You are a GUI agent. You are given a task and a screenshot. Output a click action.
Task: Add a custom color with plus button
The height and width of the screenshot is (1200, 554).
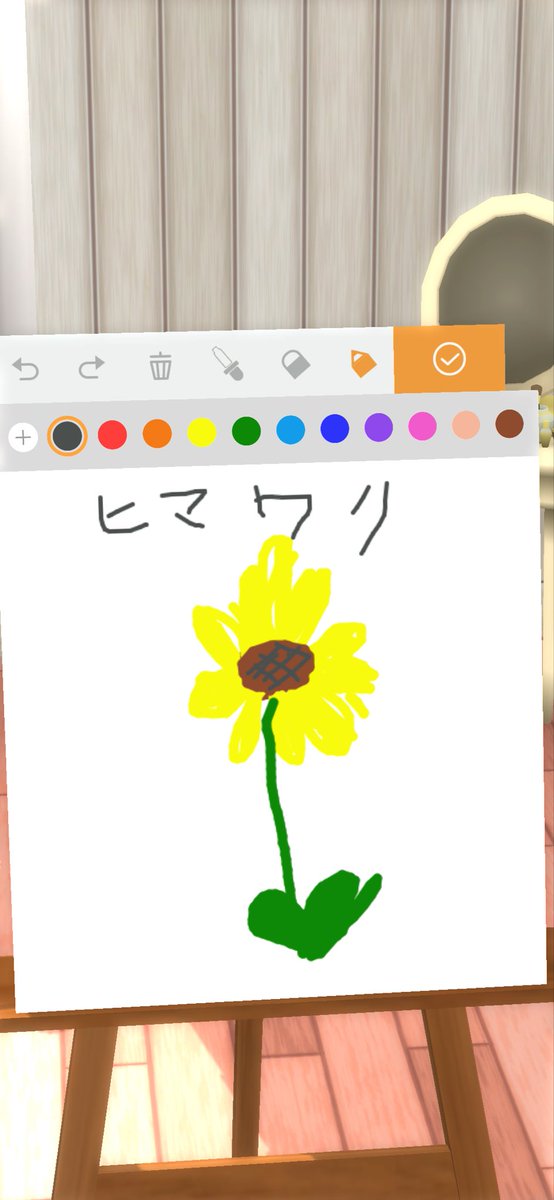(x=24, y=437)
